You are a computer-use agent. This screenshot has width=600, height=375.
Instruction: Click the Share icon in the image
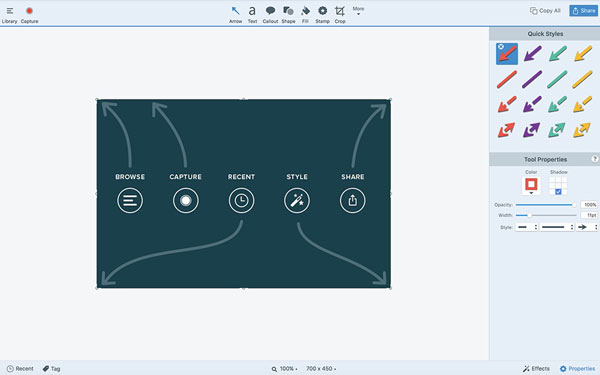point(353,201)
